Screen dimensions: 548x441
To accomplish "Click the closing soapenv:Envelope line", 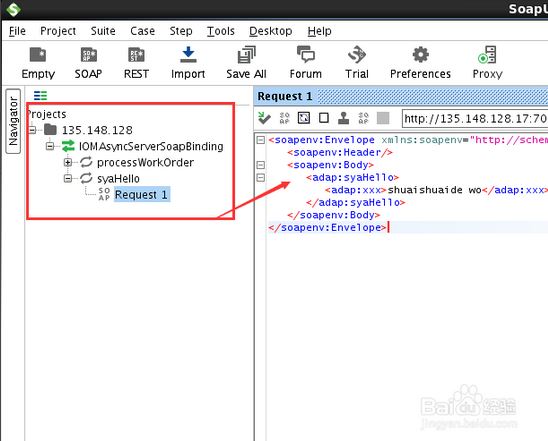I will pyautogui.click(x=327, y=227).
